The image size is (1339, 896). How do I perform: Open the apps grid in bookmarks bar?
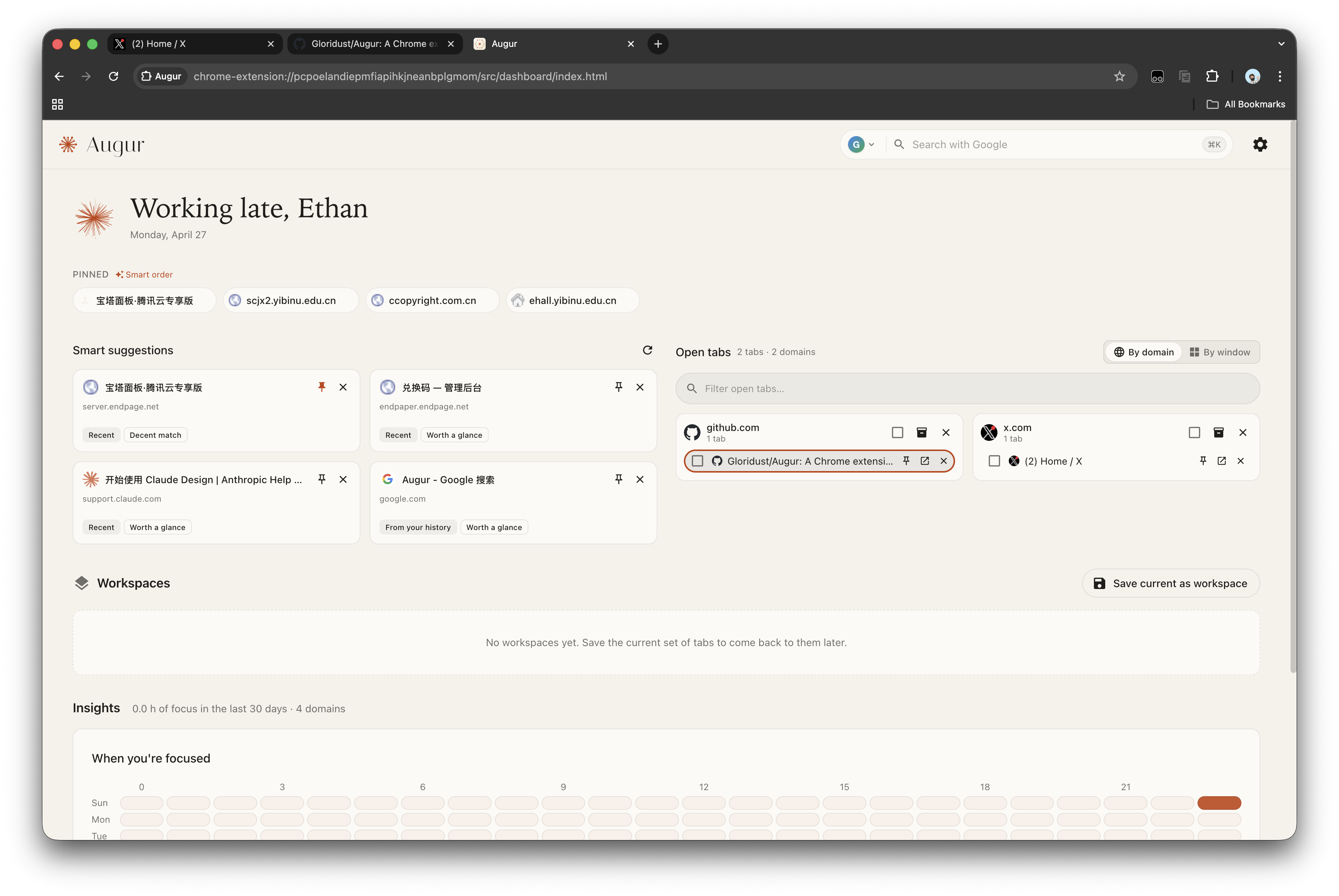(x=57, y=104)
